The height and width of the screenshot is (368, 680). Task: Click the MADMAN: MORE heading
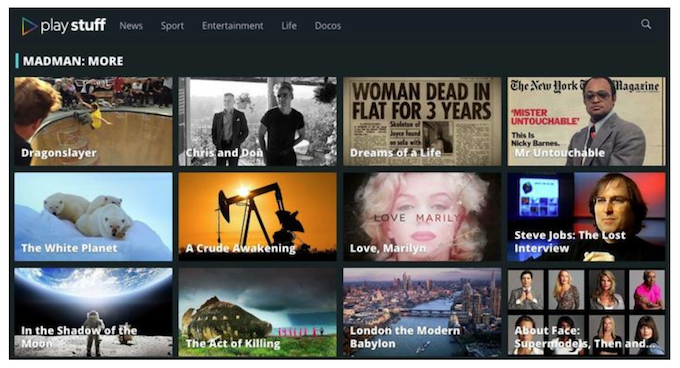click(x=73, y=61)
